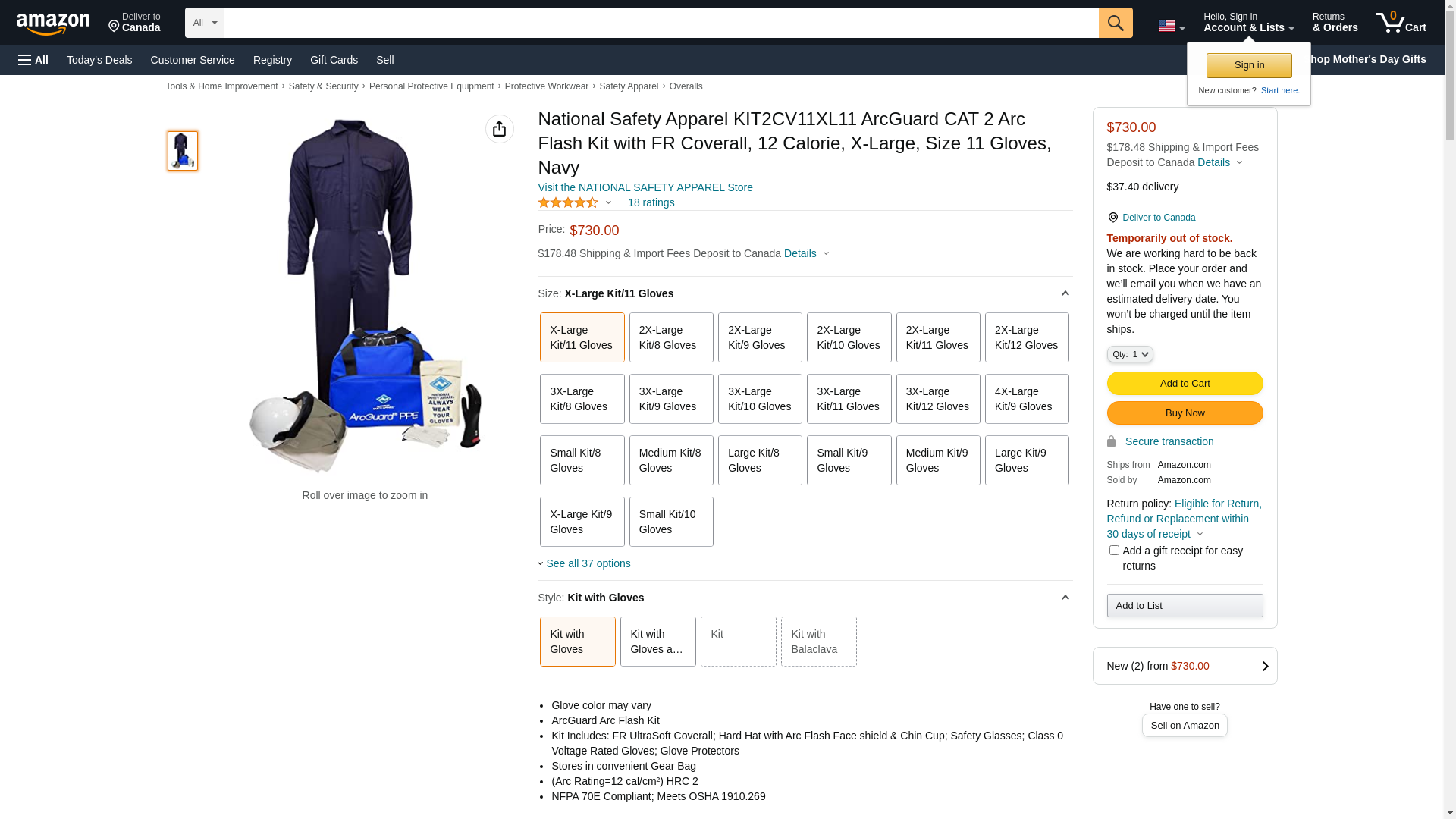Open the shopping cart icon
This screenshot has height=819, width=1456.
(x=1401, y=23)
